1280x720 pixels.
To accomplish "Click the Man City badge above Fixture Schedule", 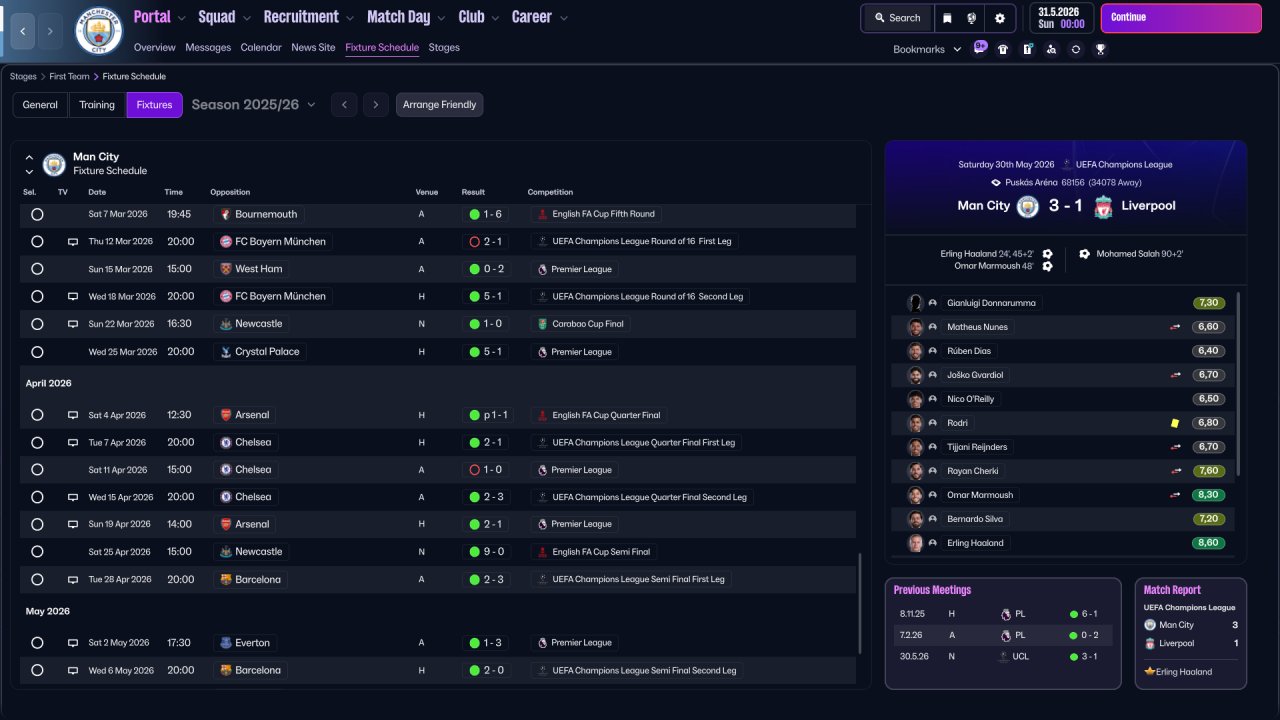I will click(54, 164).
